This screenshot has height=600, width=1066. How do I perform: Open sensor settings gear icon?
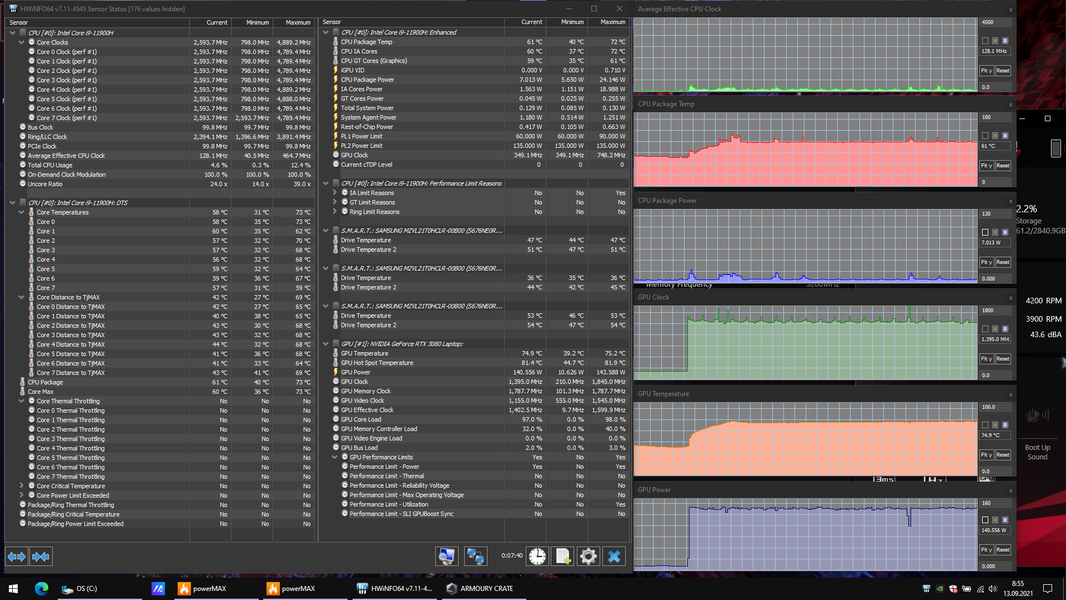click(x=588, y=556)
